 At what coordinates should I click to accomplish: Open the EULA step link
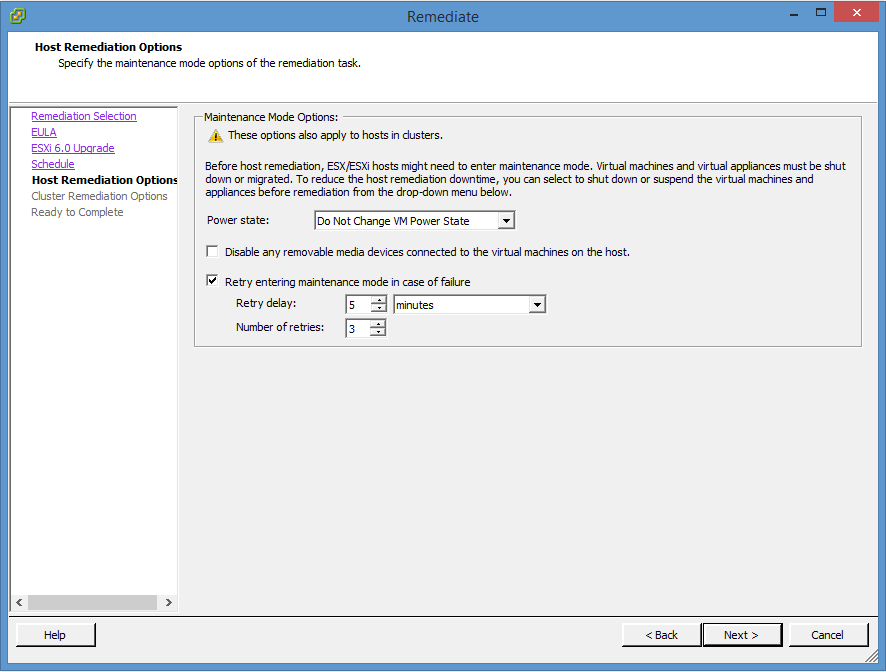point(44,132)
